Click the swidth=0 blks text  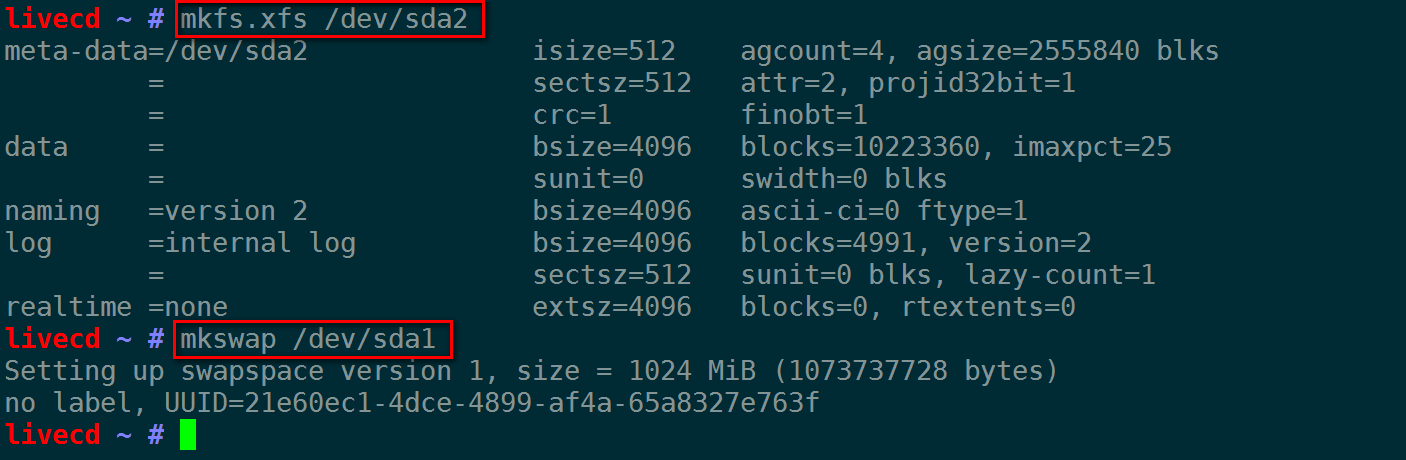[x=844, y=179]
